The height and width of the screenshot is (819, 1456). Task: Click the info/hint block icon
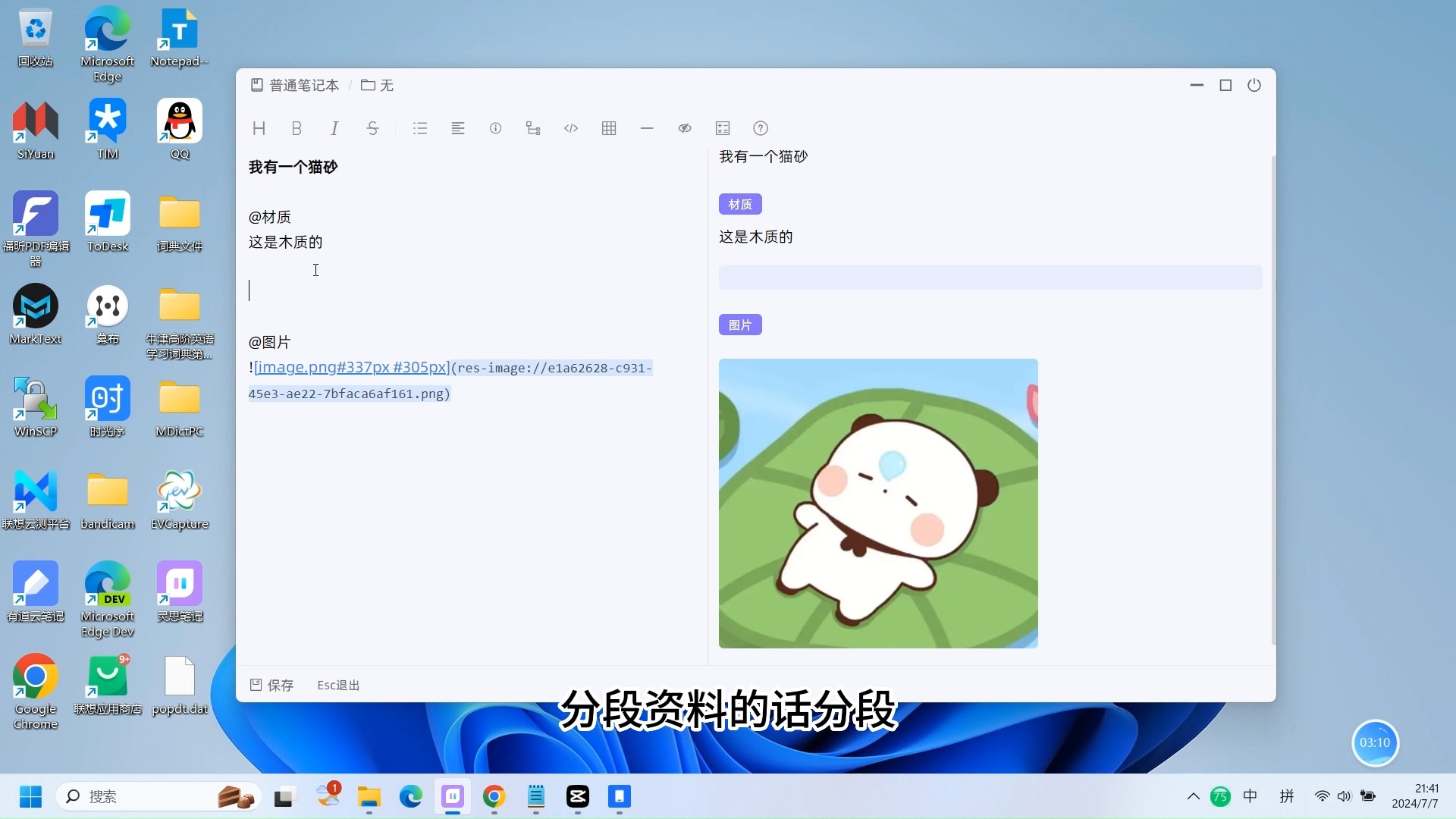(x=496, y=128)
